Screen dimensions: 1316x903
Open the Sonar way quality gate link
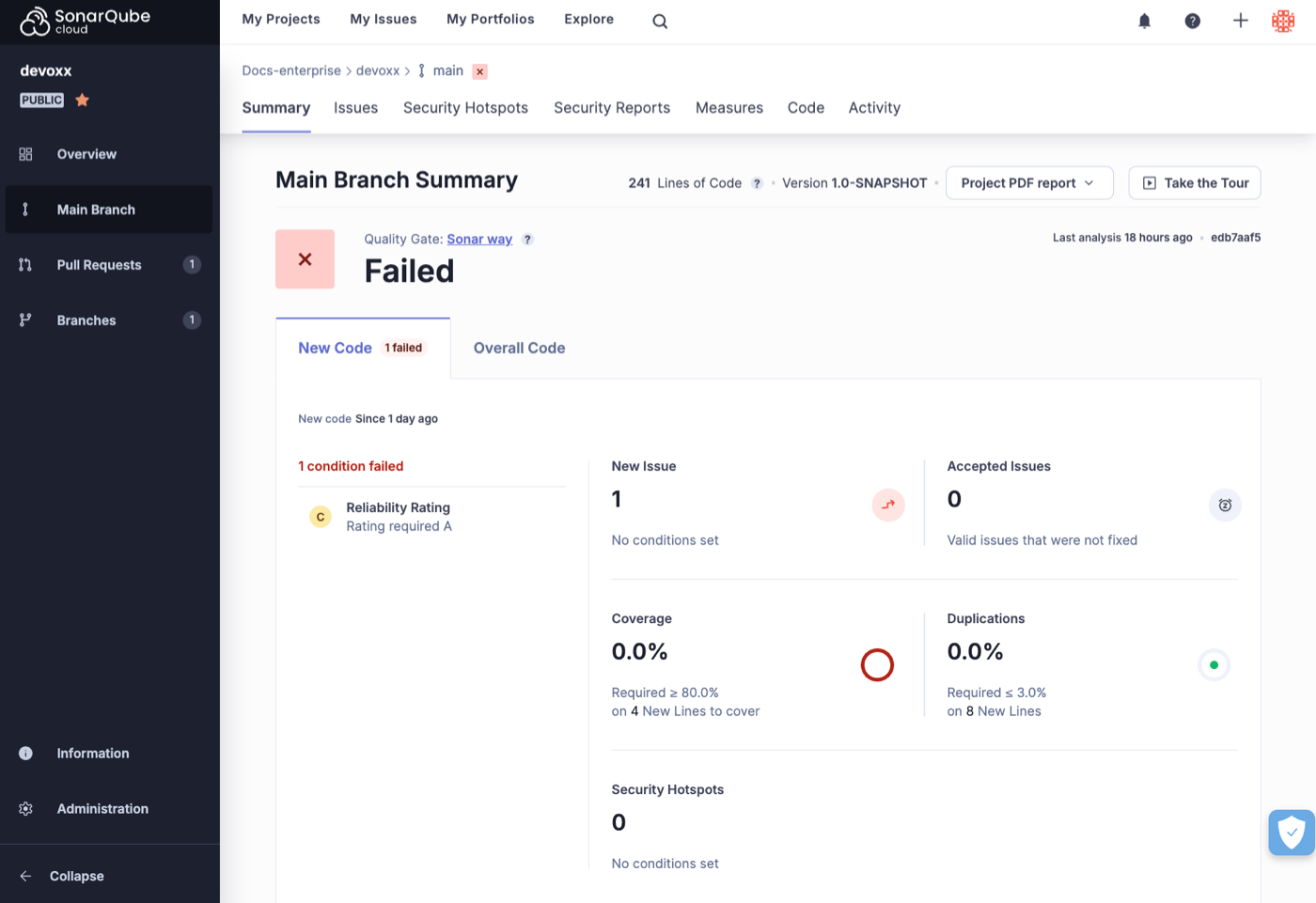pyautogui.click(x=479, y=239)
